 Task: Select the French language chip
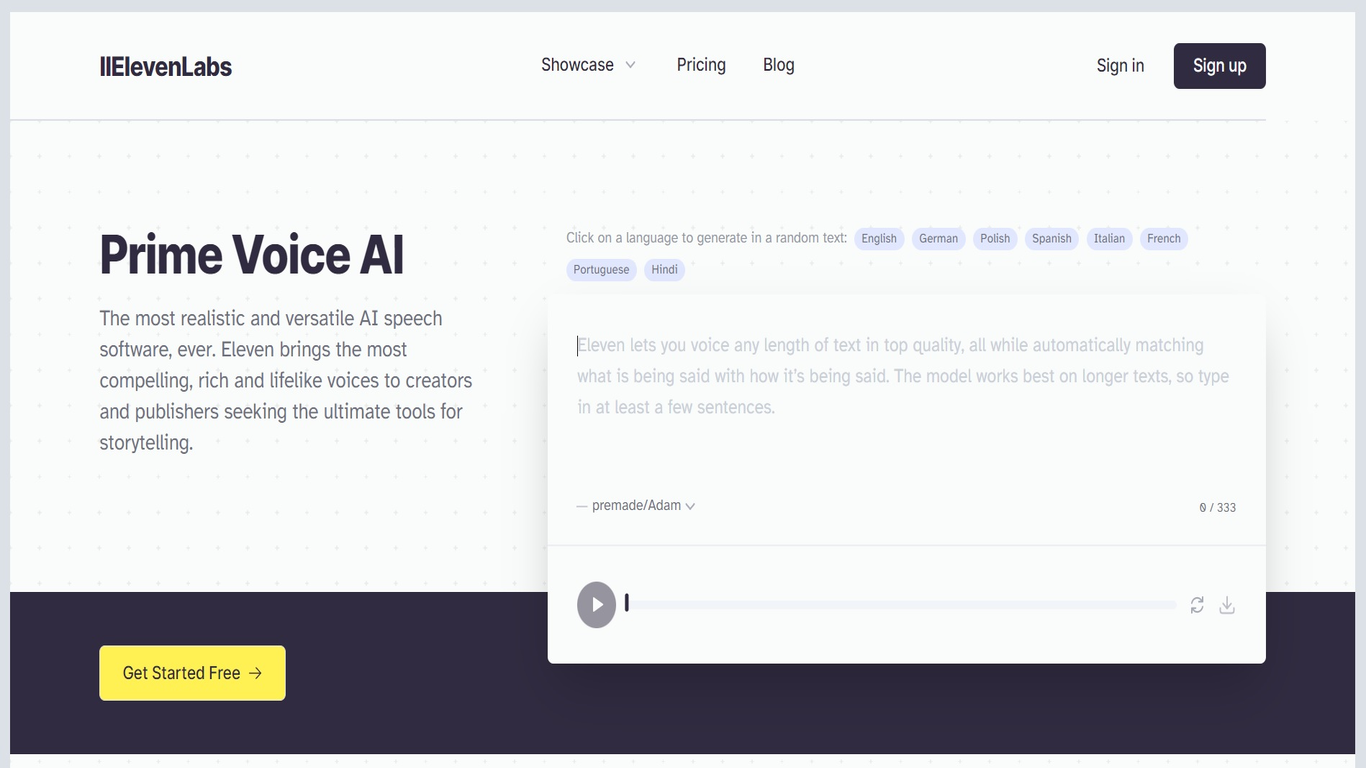[x=1163, y=238]
